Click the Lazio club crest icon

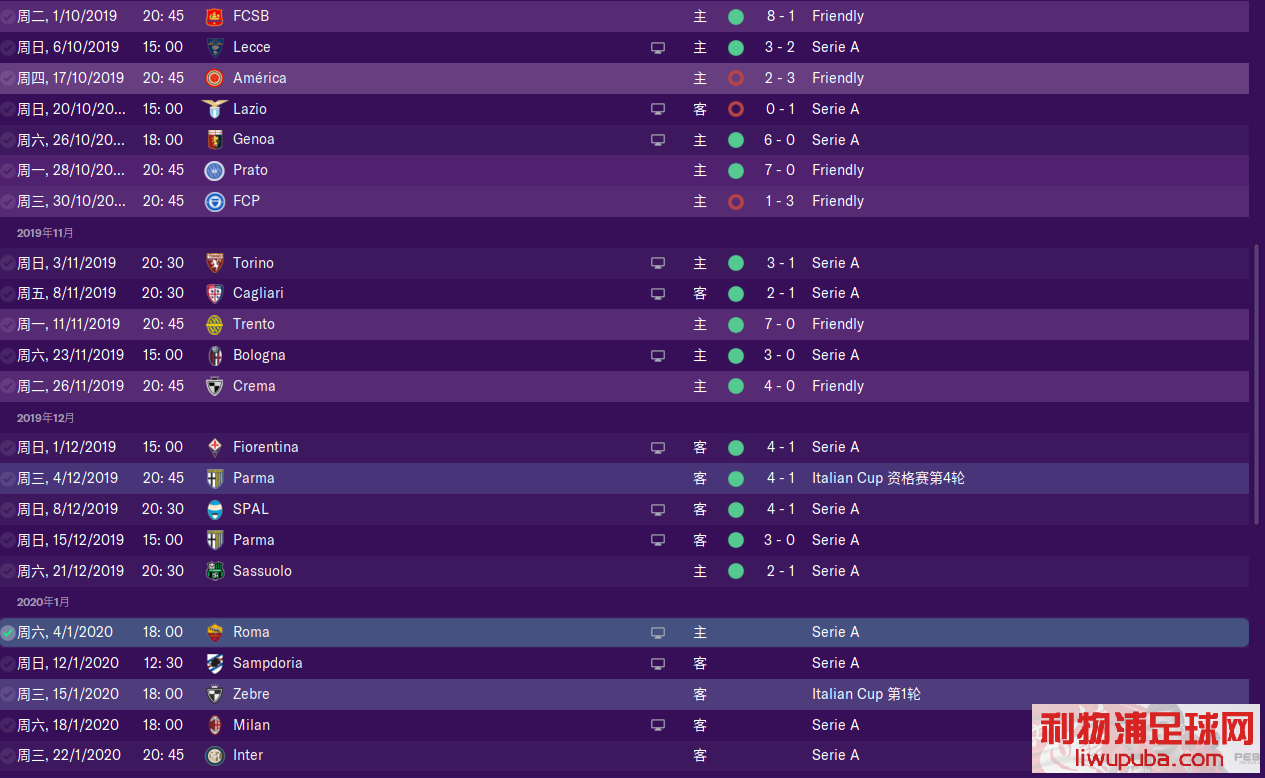214,109
